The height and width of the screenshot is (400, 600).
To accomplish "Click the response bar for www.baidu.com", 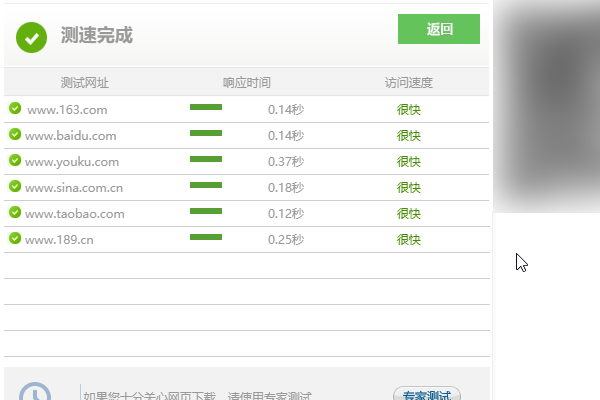I will point(206,133).
